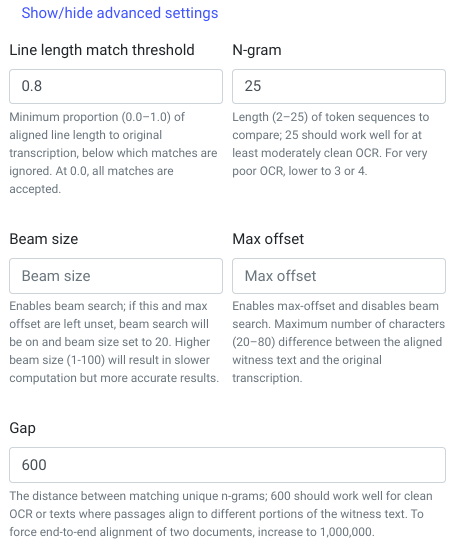Screen dimensions: 453x551
Task: Click the Line length match threshold label
Action: [x=102, y=50]
